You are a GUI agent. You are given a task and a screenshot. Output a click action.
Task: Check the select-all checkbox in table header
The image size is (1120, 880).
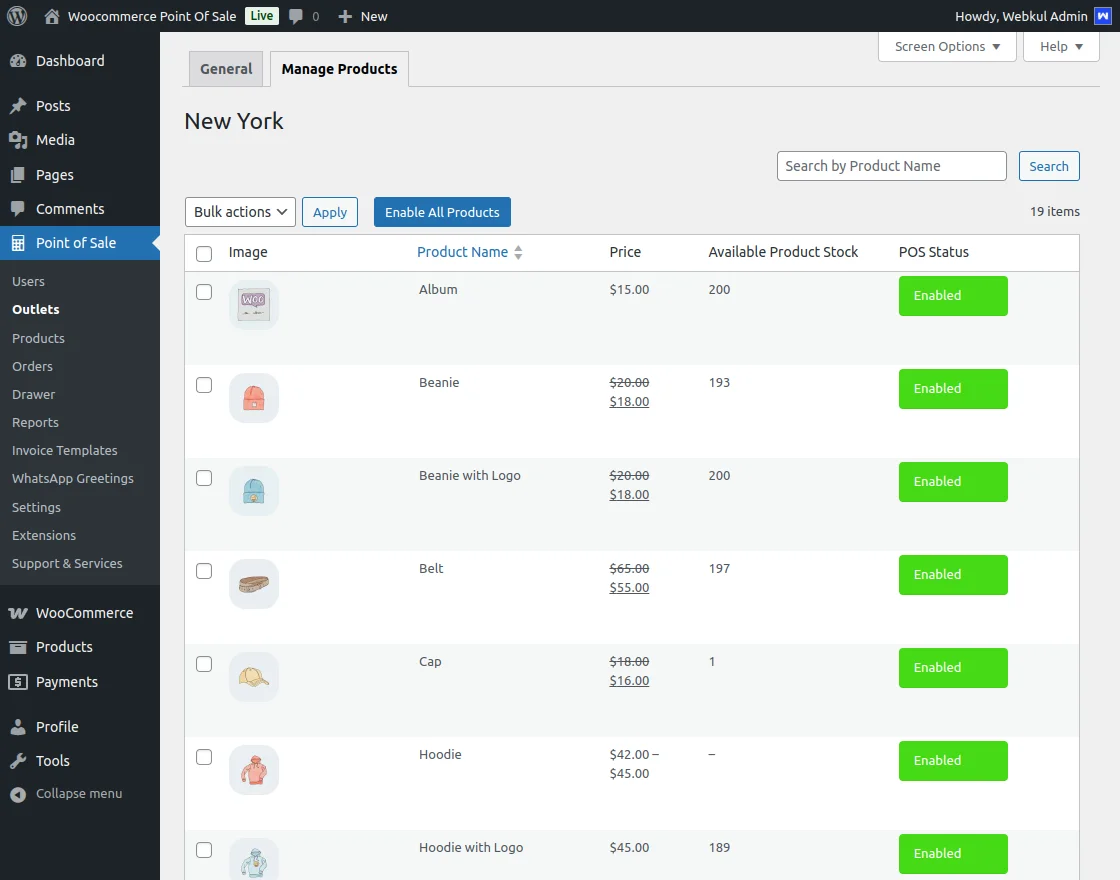[204, 254]
